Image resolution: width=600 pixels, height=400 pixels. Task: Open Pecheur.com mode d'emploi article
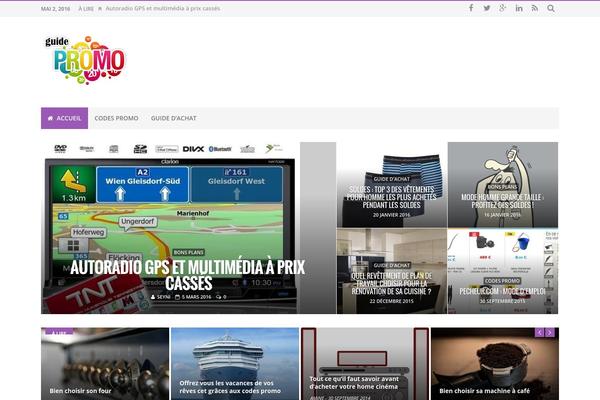(x=502, y=291)
